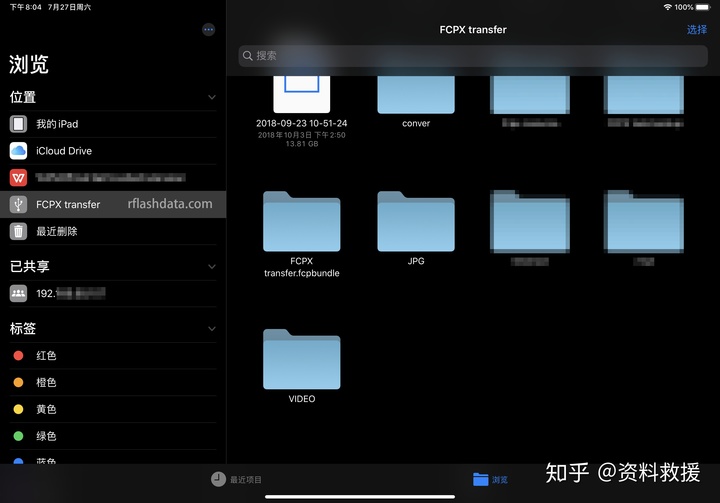Tap the 绿色 tag label
The height and width of the screenshot is (503, 720).
point(46,436)
